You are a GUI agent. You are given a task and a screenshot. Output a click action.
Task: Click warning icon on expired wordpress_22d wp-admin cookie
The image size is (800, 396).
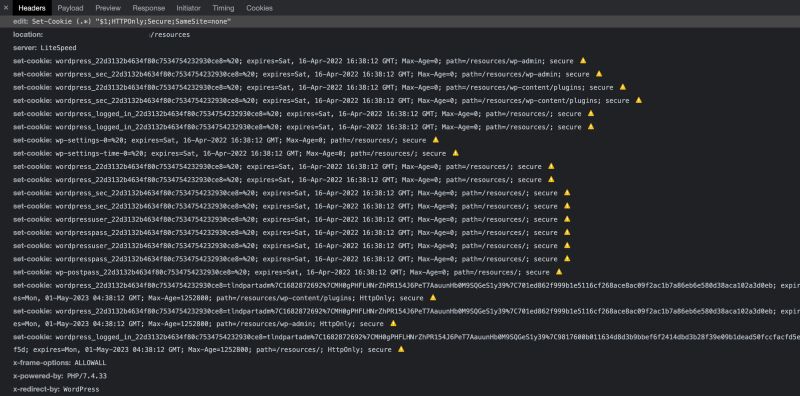pyautogui.click(x=583, y=60)
